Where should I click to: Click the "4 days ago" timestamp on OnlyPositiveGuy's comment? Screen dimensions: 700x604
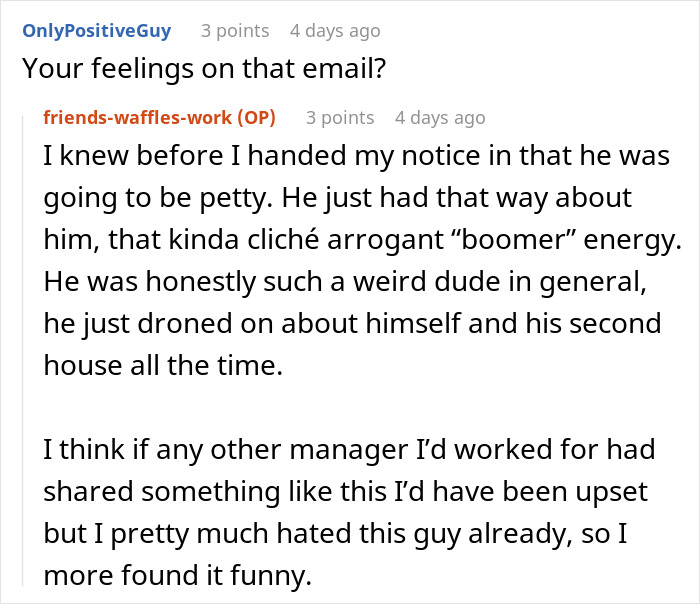(334, 30)
